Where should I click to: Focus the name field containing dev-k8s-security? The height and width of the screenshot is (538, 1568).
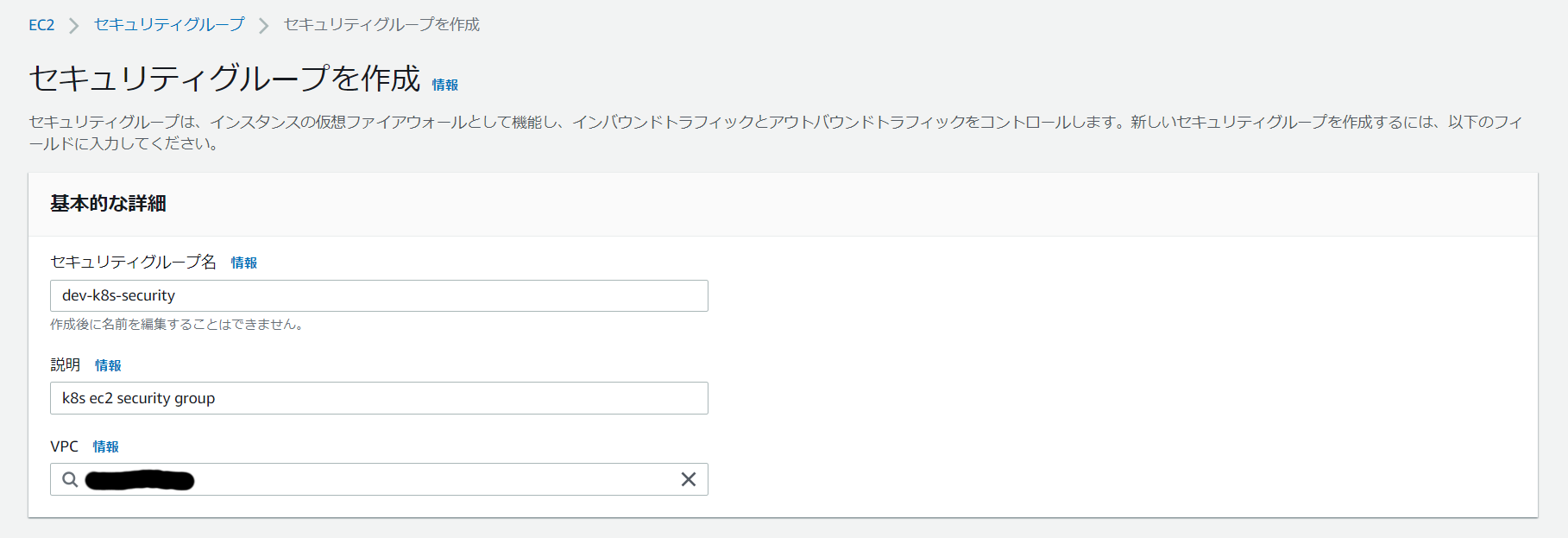pos(379,295)
